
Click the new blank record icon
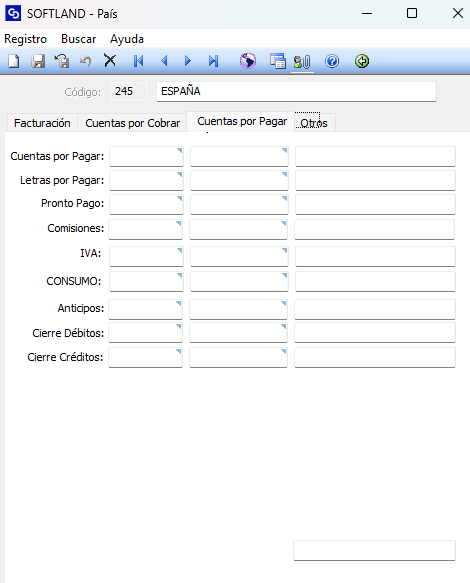14,61
